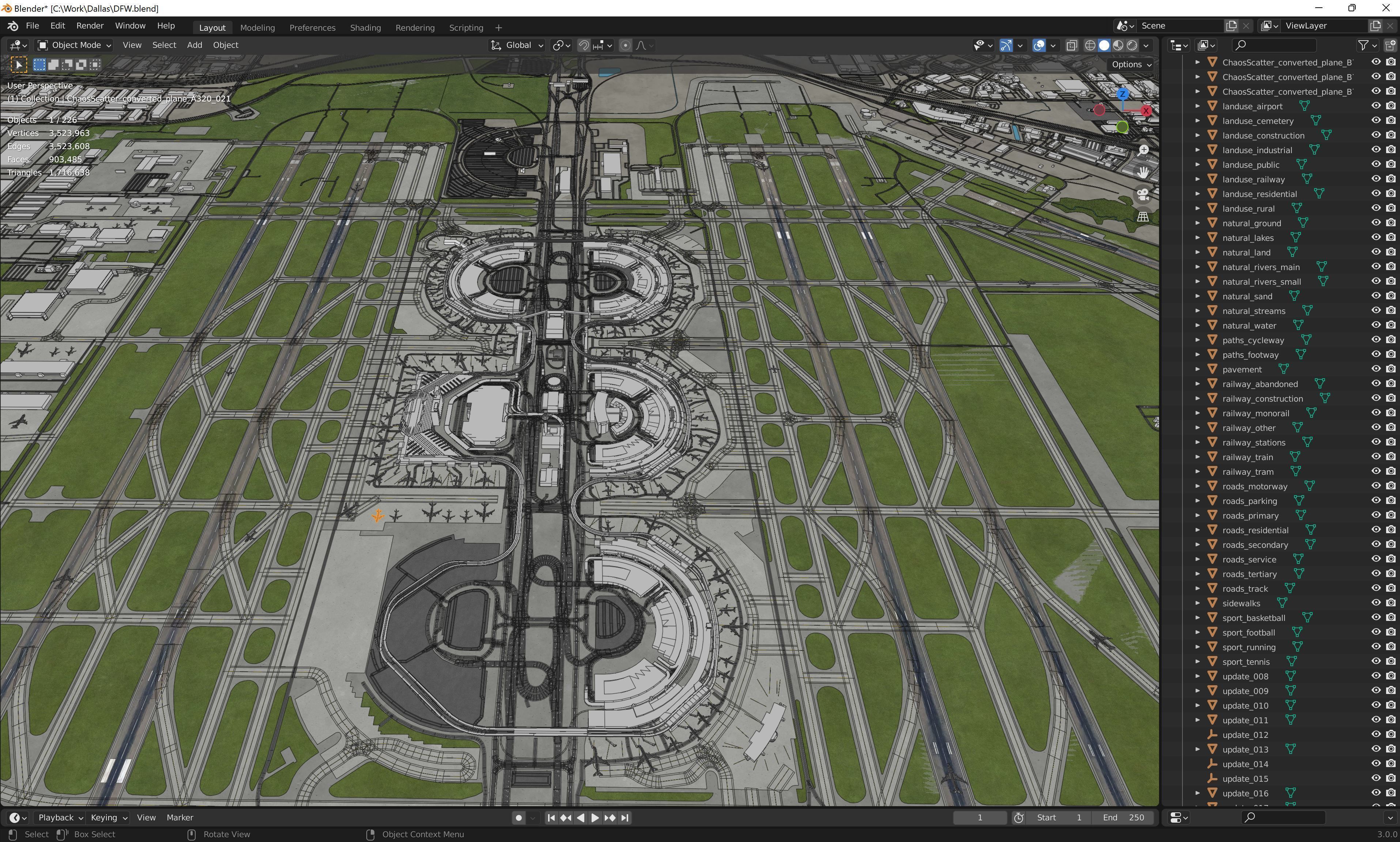The image size is (1400, 842).
Task: Open Keying dropdown in timeline
Action: pyautogui.click(x=108, y=818)
